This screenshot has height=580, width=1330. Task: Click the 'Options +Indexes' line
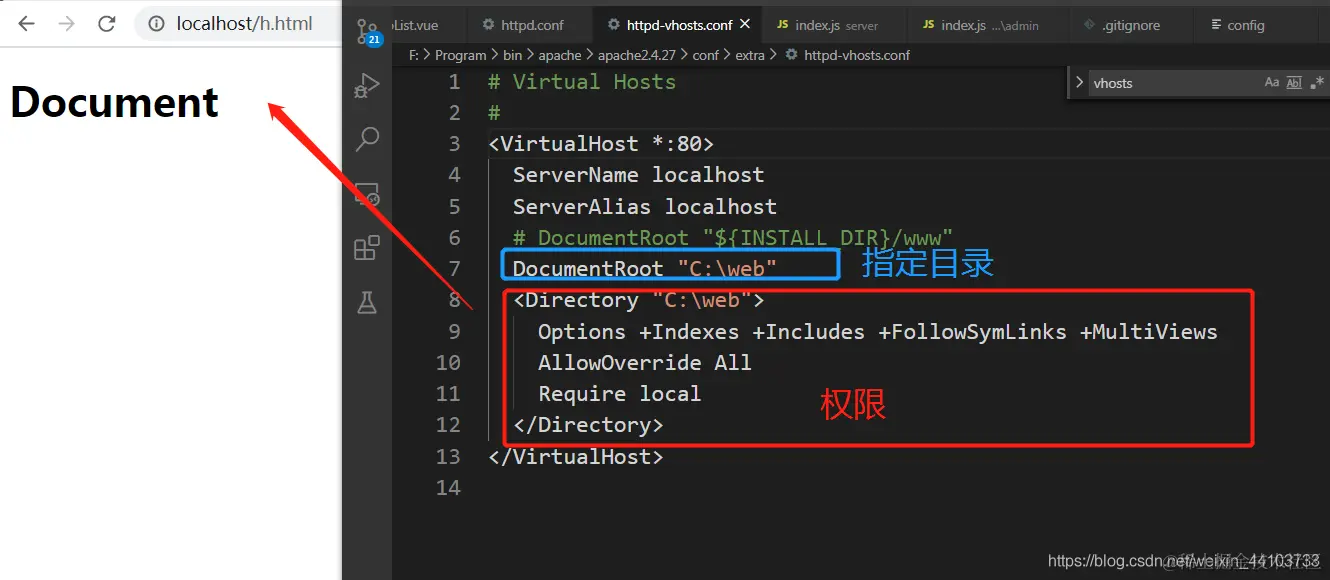(878, 332)
